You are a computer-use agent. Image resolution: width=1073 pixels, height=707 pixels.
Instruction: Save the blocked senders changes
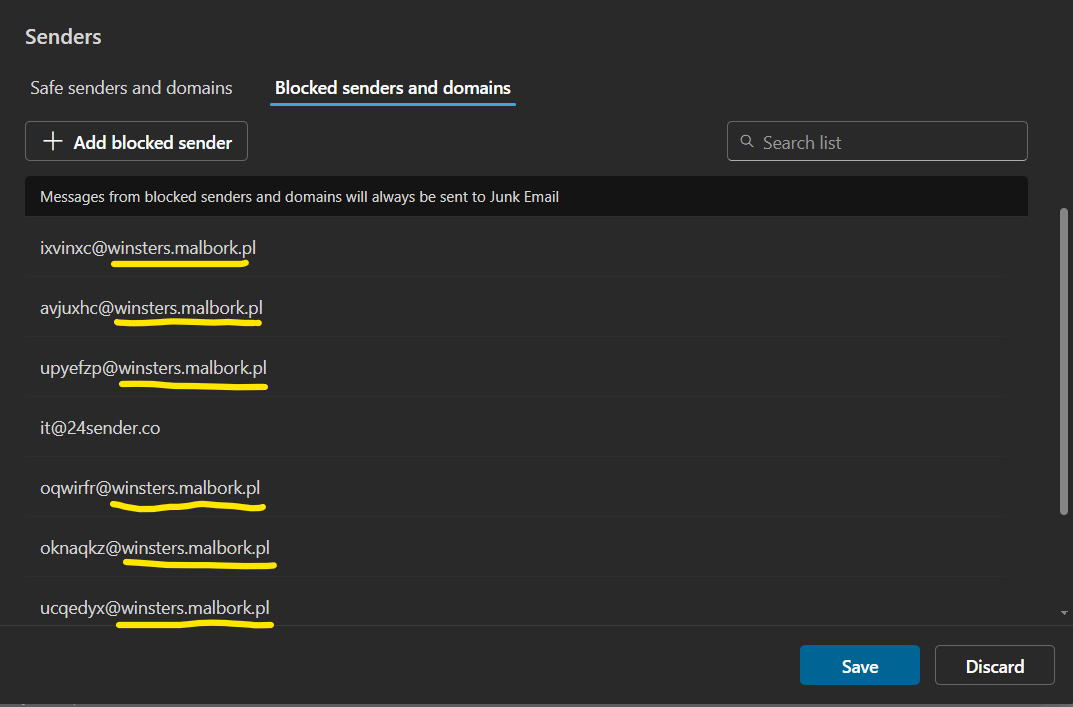[x=859, y=666]
